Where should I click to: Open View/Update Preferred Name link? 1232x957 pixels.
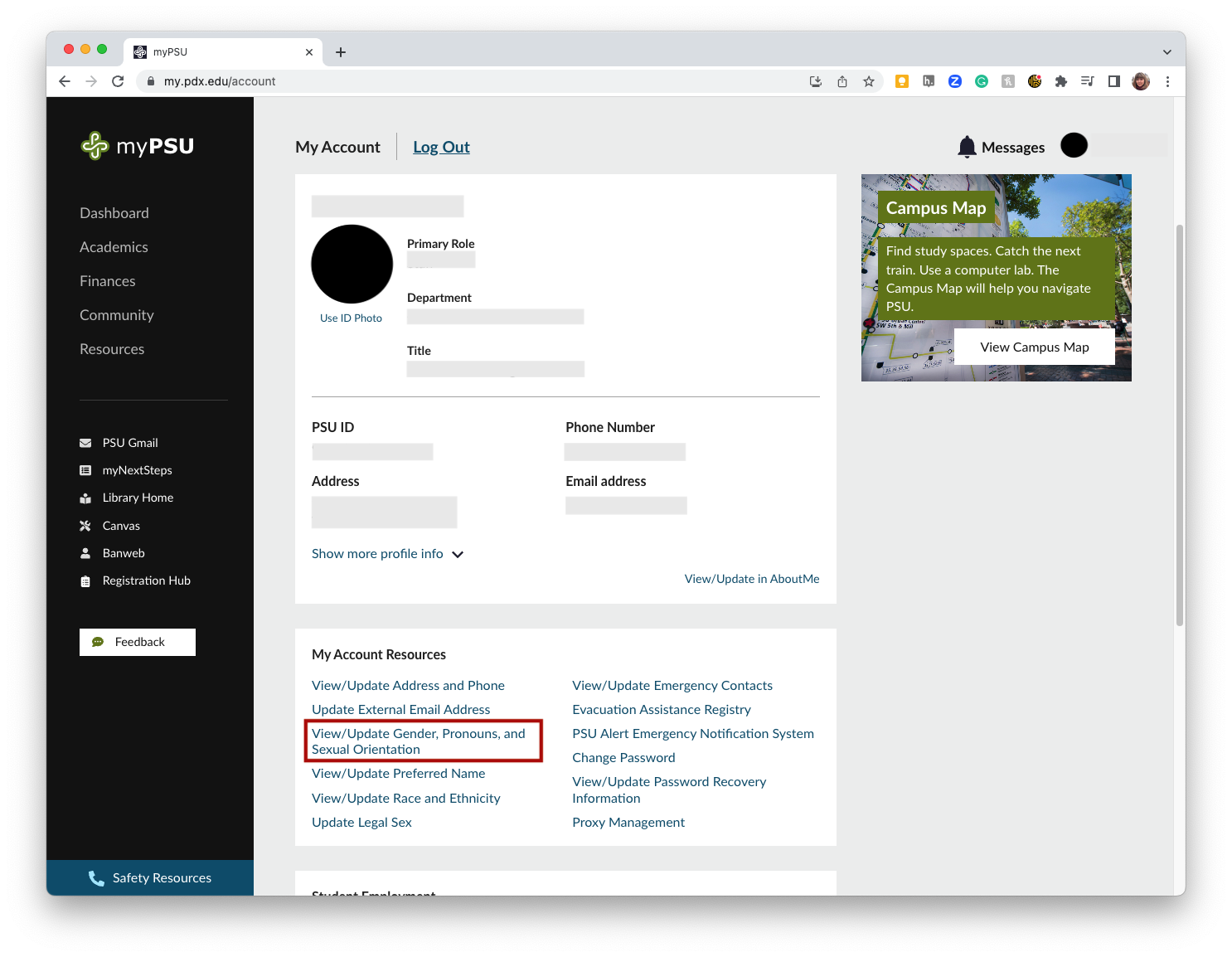click(x=398, y=774)
